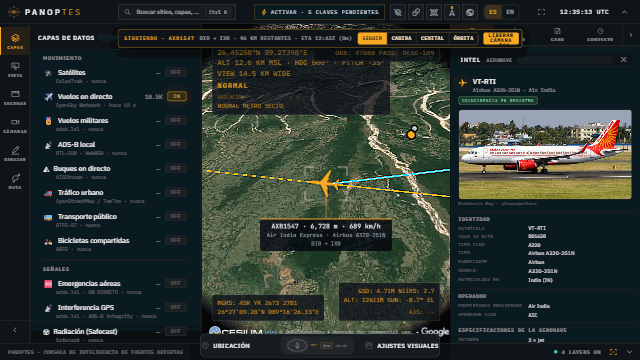Enable the Satélites layer toggle
This screenshot has height=360, width=640.
point(176,72)
